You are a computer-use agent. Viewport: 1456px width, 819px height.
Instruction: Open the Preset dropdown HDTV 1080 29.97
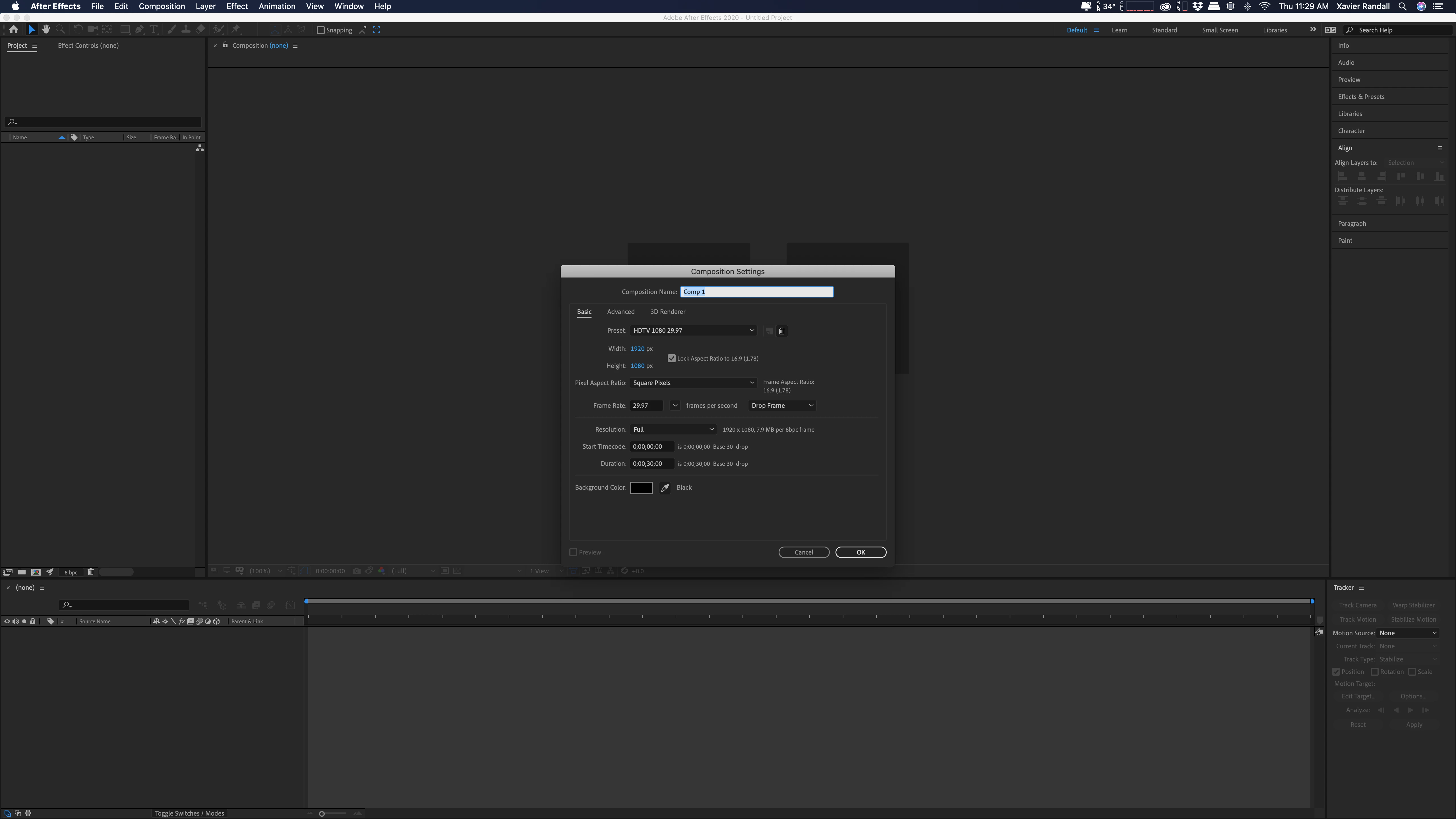pyautogui.click(x=693, y=331)
